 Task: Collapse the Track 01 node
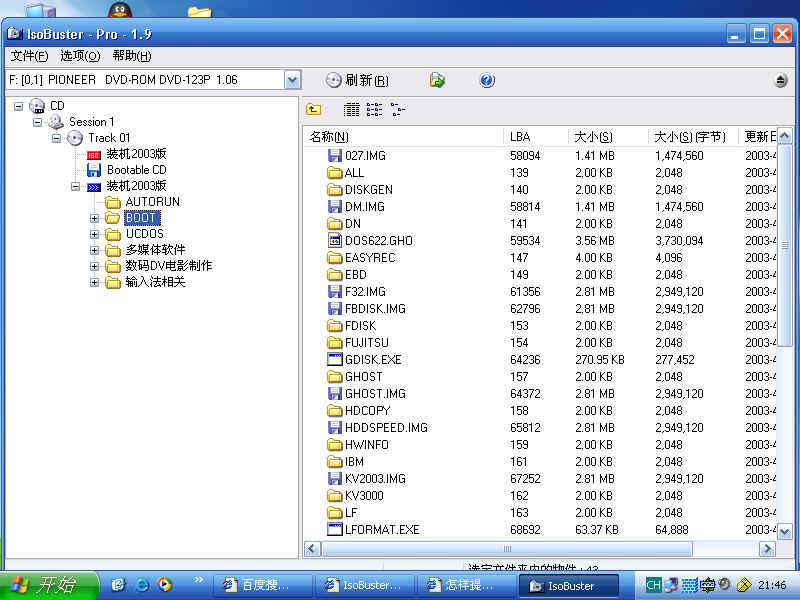[x=57, y=138]
